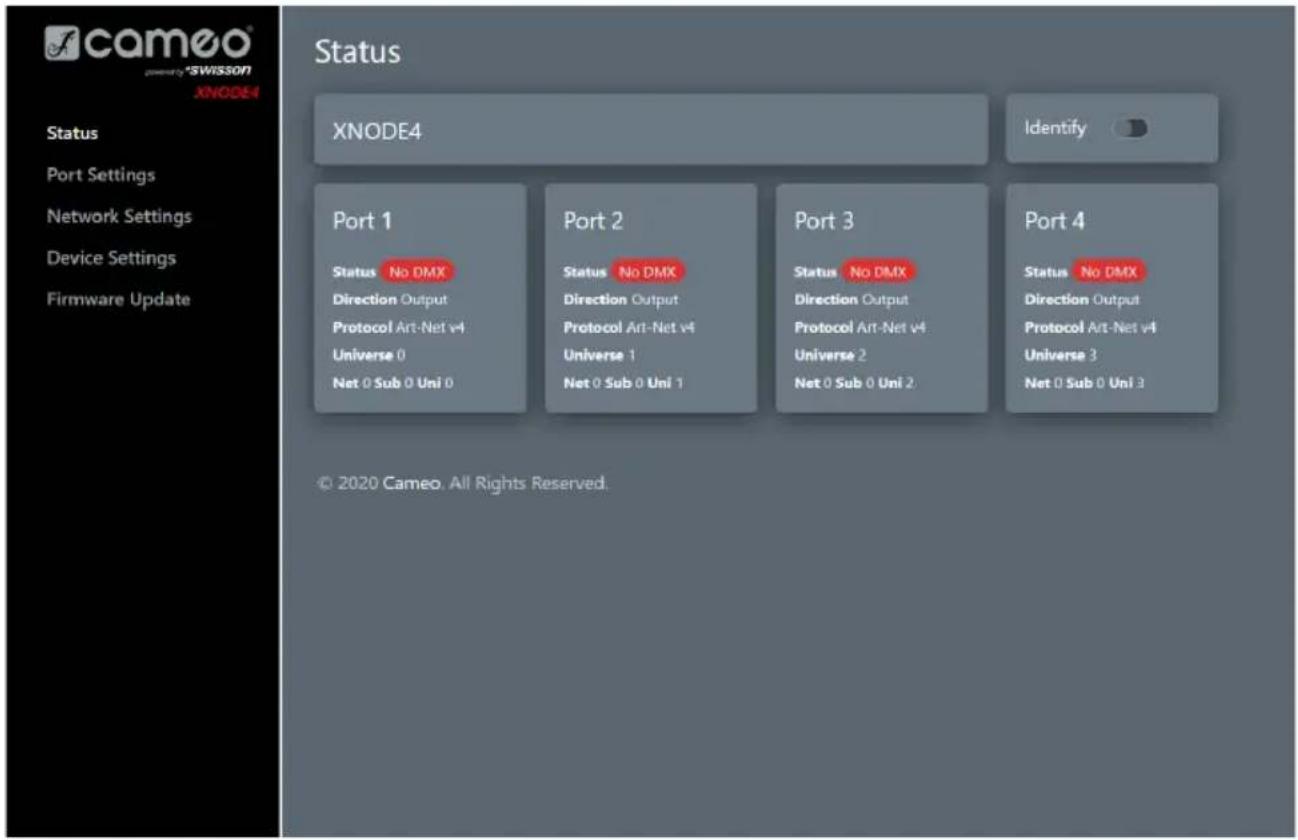
Task: Click Universe 2 in Port 3 card
Action: point(831,355)
